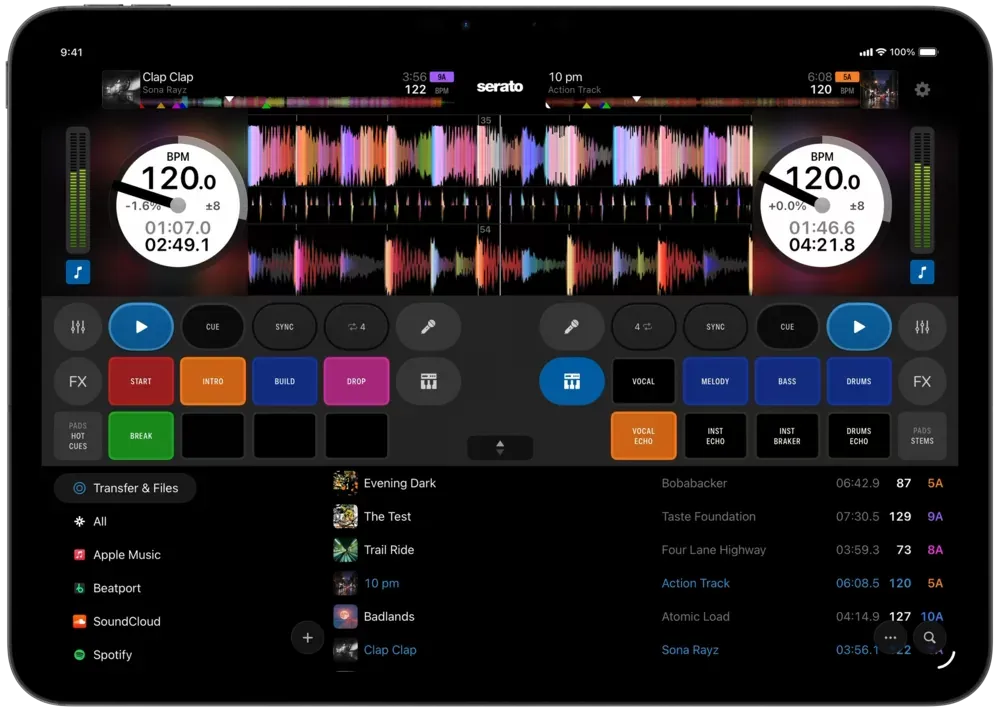The width and height of the screenshot is (1000, 712).
Task: Click the Bobabacker artist name
Action: point(694,483)
